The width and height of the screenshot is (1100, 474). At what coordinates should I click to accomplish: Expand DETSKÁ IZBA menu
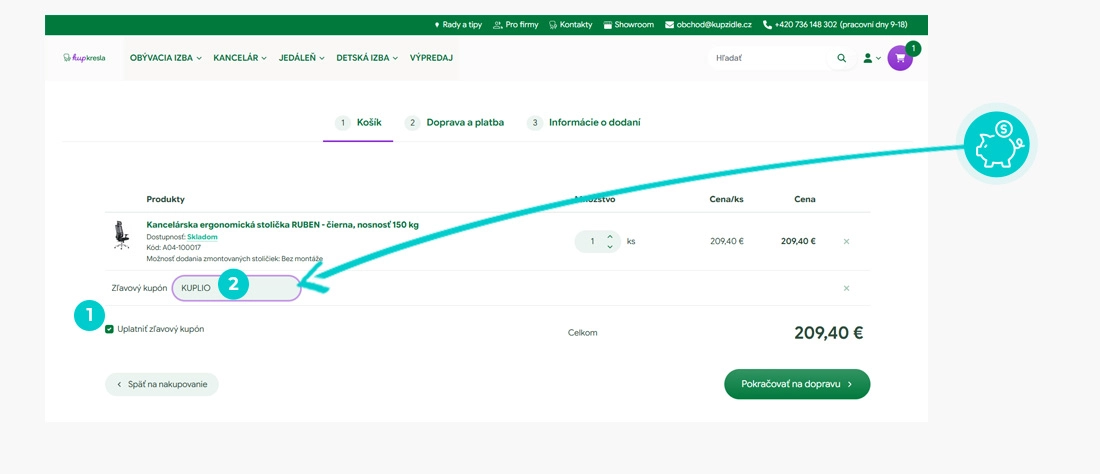[367, 58]
